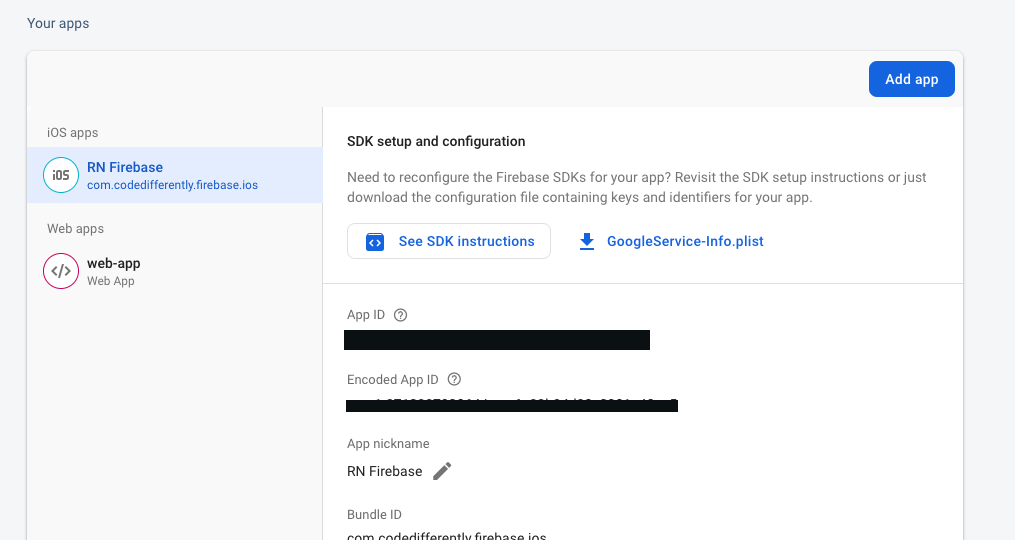Click the "iOS apps" section label
The image size is (1015, 540).
tap(72, 133)
